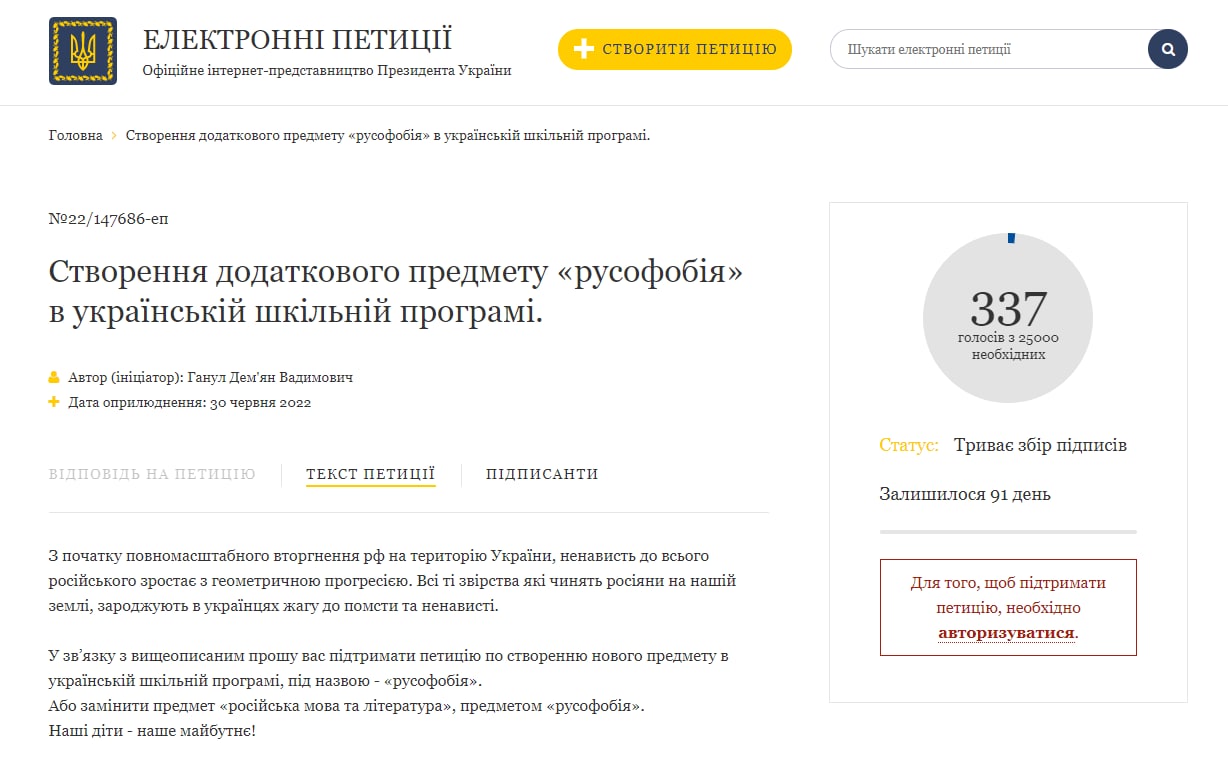
Task: Click the Ukrainian trident emblem logo
Action: click(83, 51)
